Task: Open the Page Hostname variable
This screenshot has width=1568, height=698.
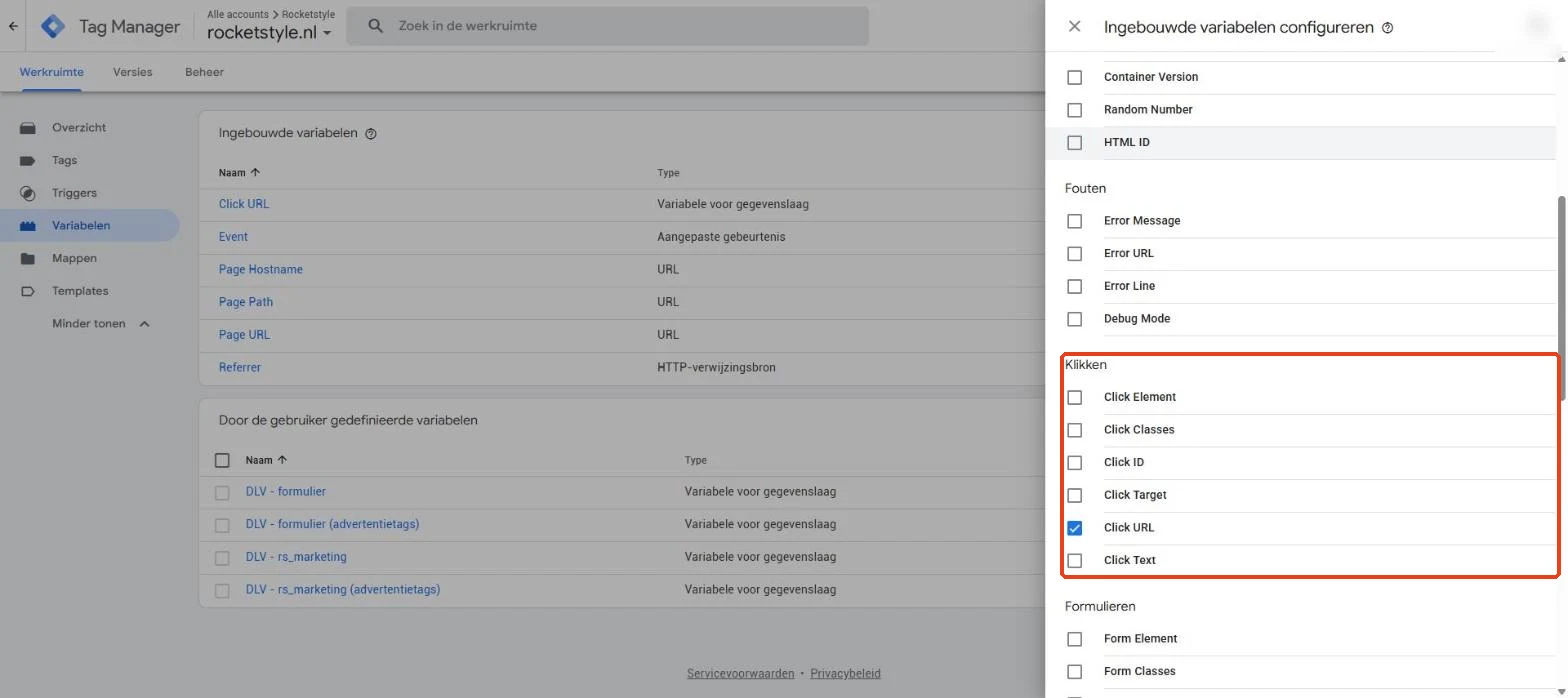Action: 261,270
